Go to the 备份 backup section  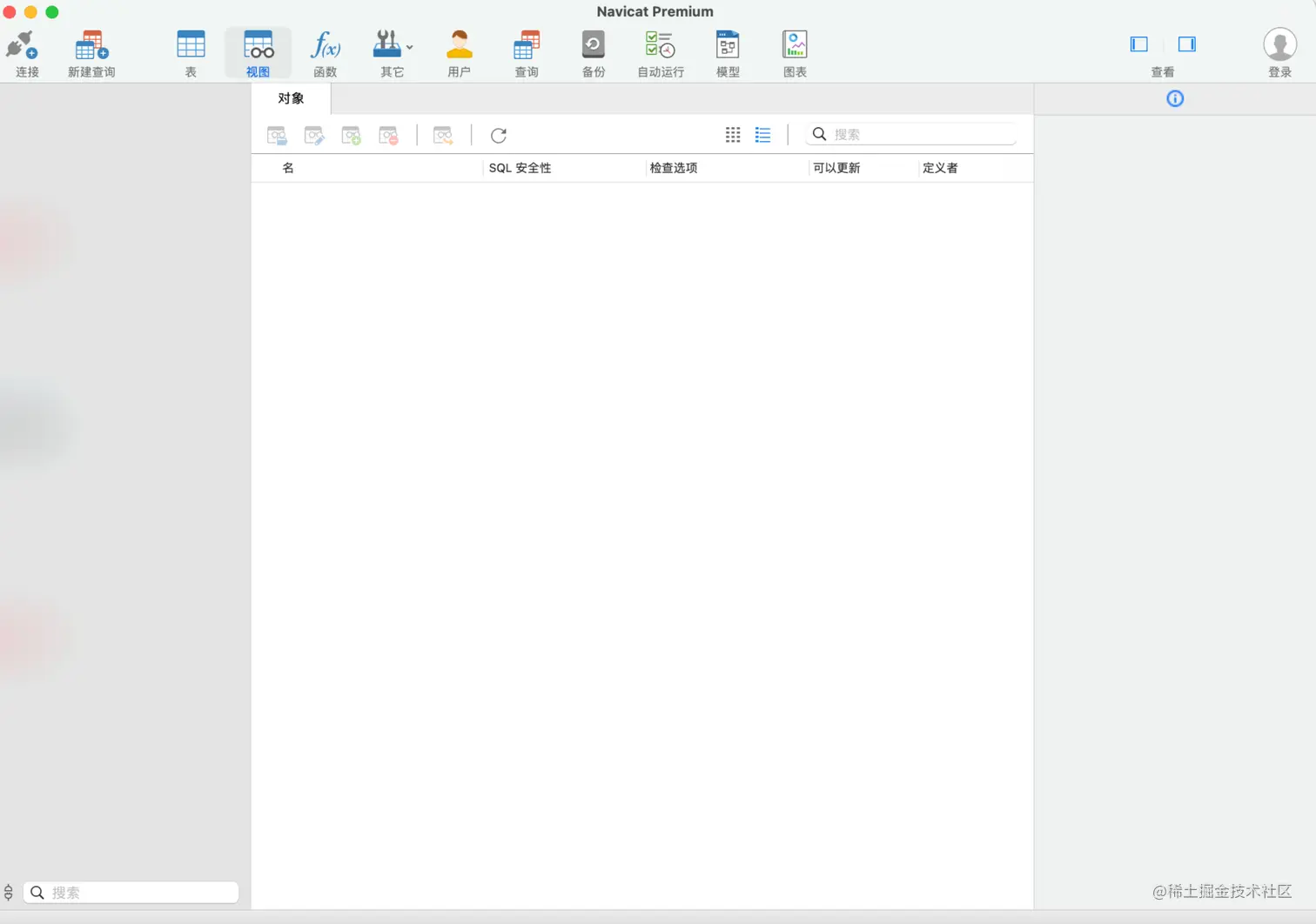click(594, 45)
